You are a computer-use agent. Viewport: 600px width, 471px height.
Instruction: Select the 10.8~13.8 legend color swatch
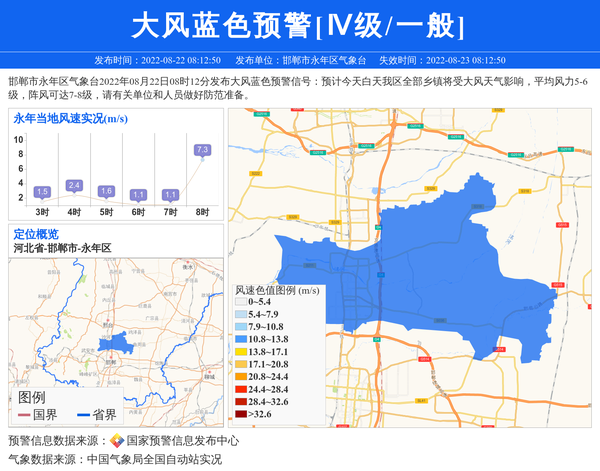241,340
